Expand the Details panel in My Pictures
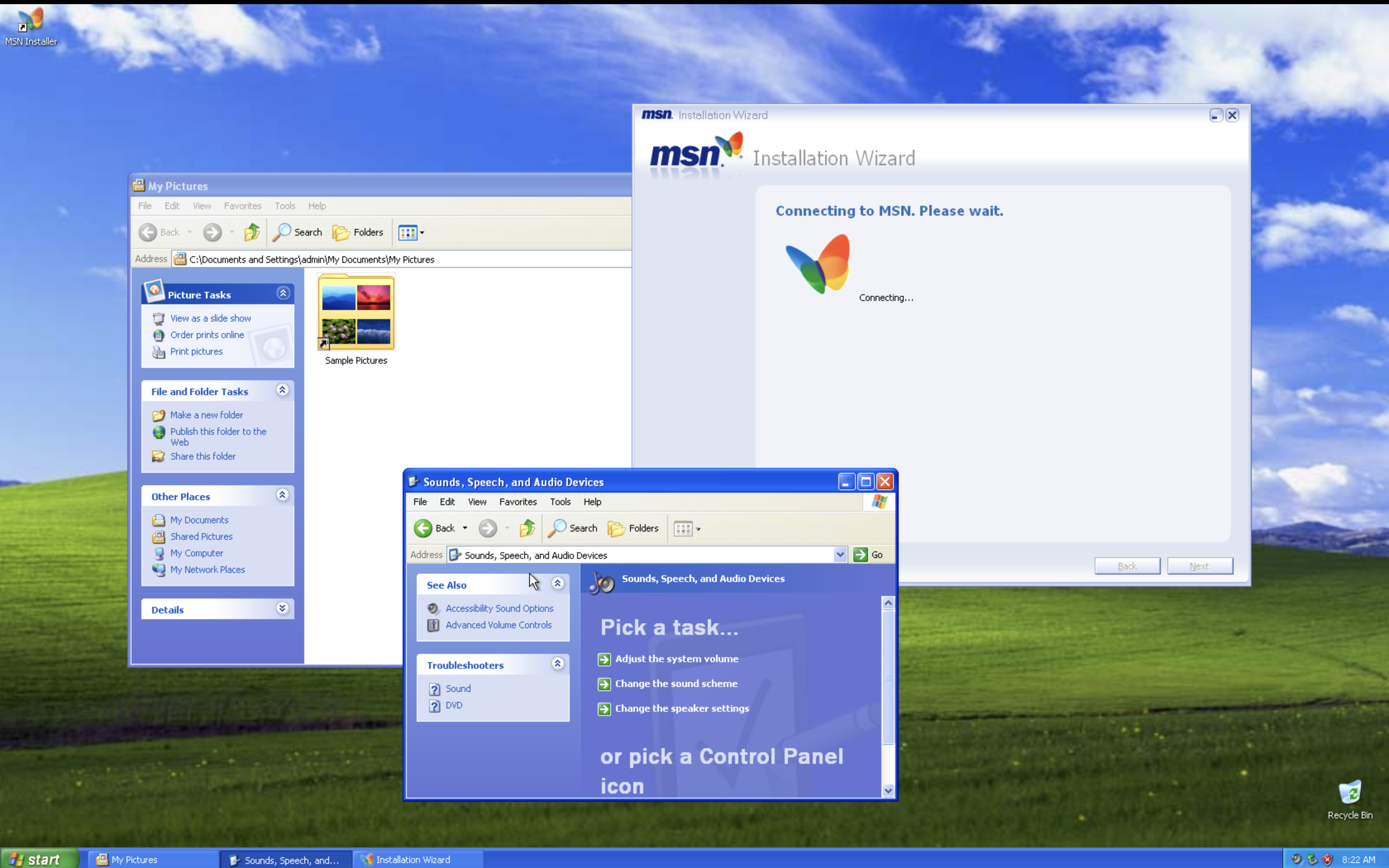The height and width of the screenshot is (868, 1389). tap(282, 608)
